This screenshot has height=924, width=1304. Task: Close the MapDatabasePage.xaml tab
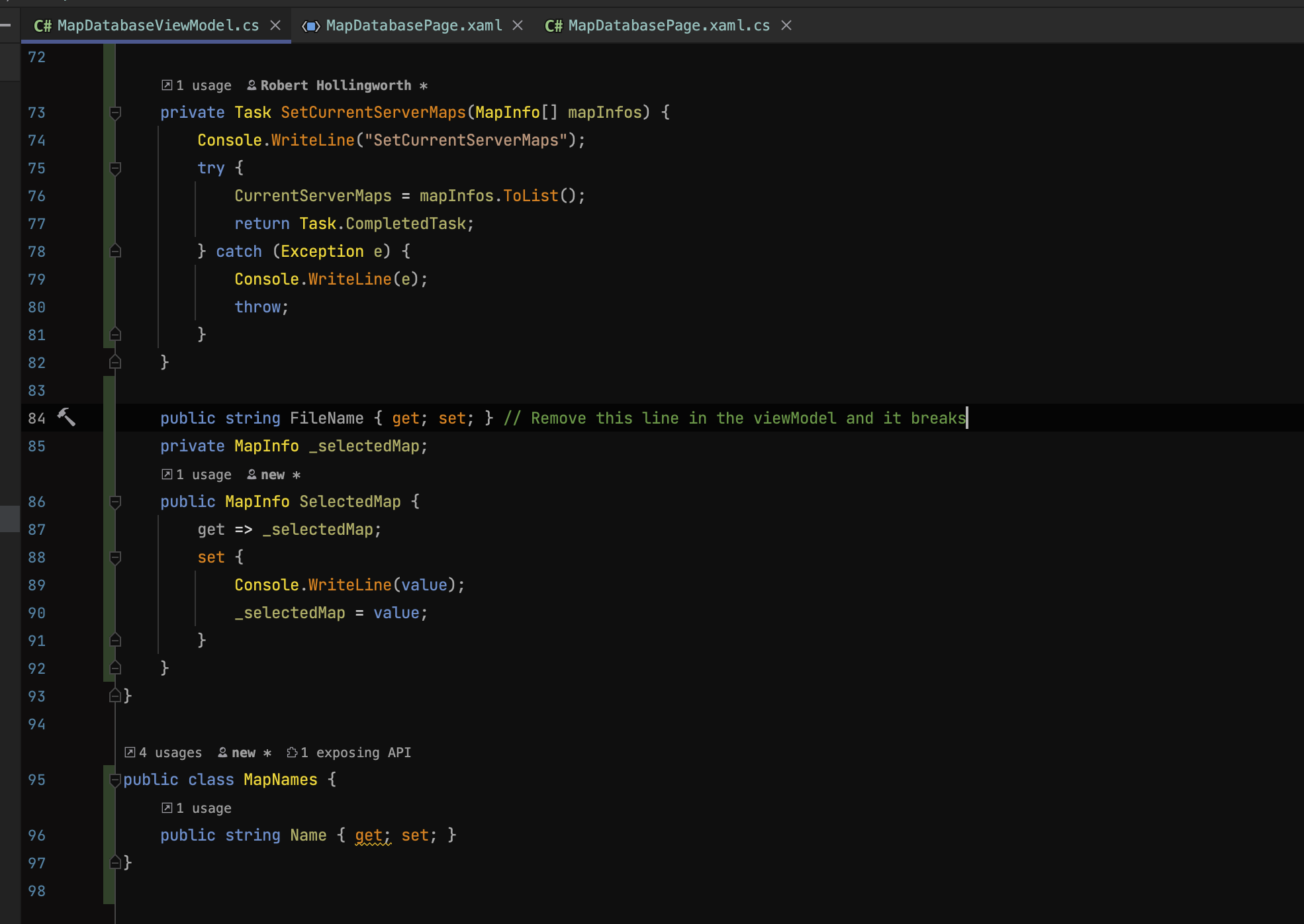click(518, 25)
